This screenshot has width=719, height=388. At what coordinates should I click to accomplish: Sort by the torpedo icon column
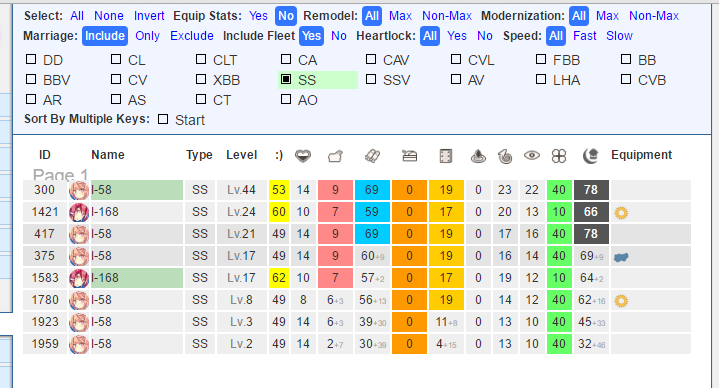(372, 156)
